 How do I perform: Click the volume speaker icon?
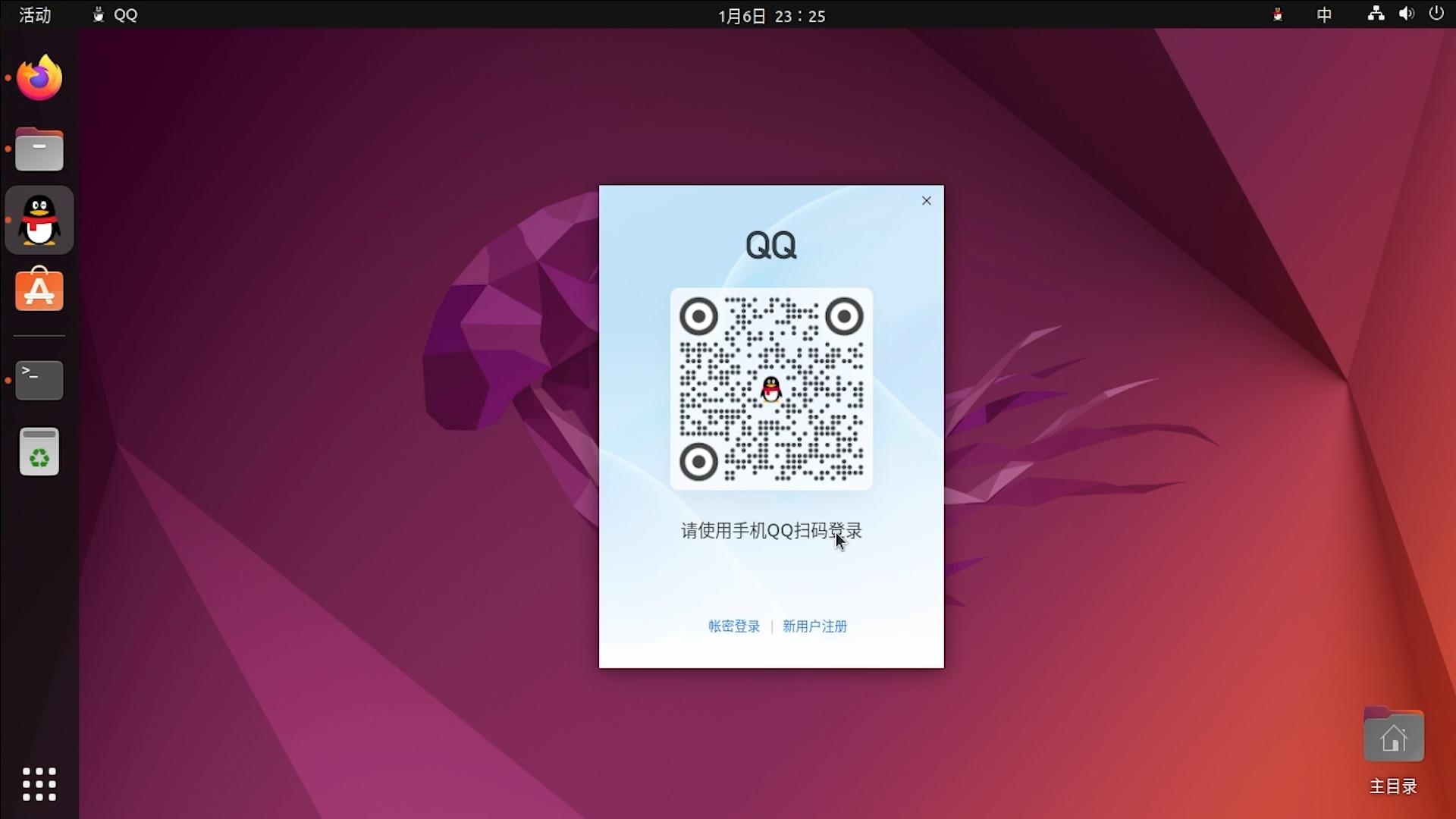[1407, 14]
